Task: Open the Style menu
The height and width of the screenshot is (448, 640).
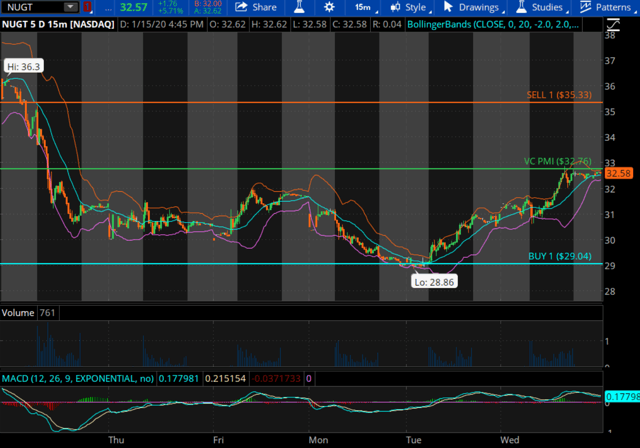Action: [411, 7]
